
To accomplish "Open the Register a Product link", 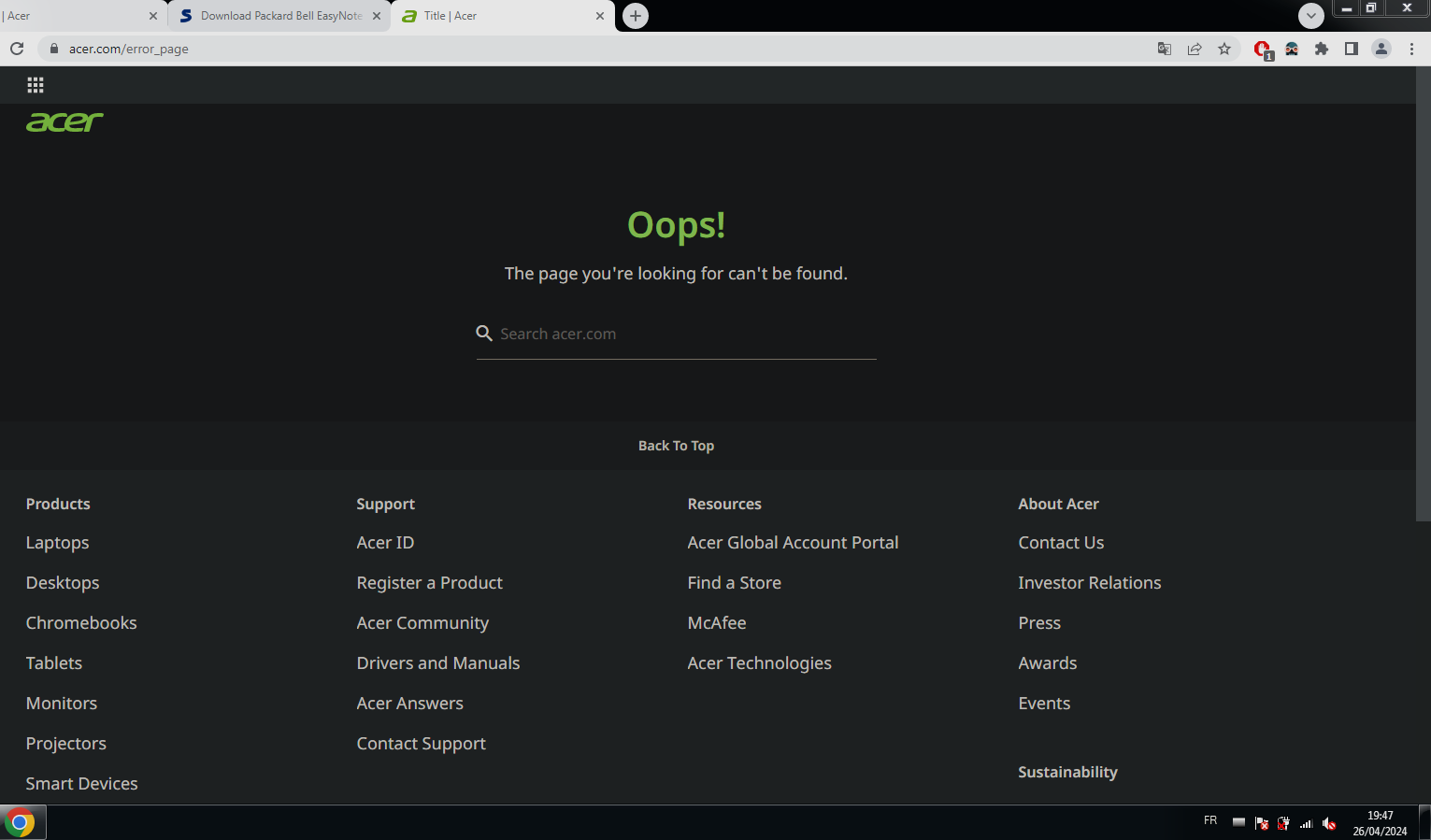I will click(x=429, y=583).
